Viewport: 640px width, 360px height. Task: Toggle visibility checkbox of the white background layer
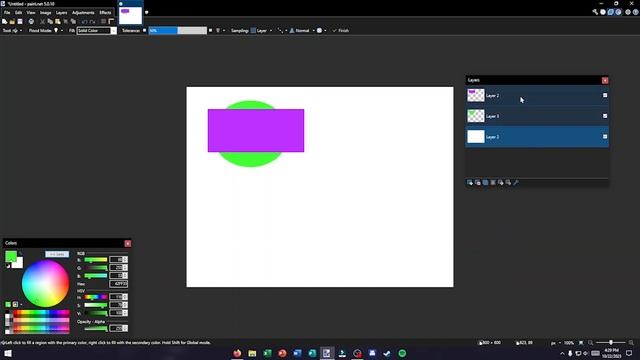click(x=605, y=136)
